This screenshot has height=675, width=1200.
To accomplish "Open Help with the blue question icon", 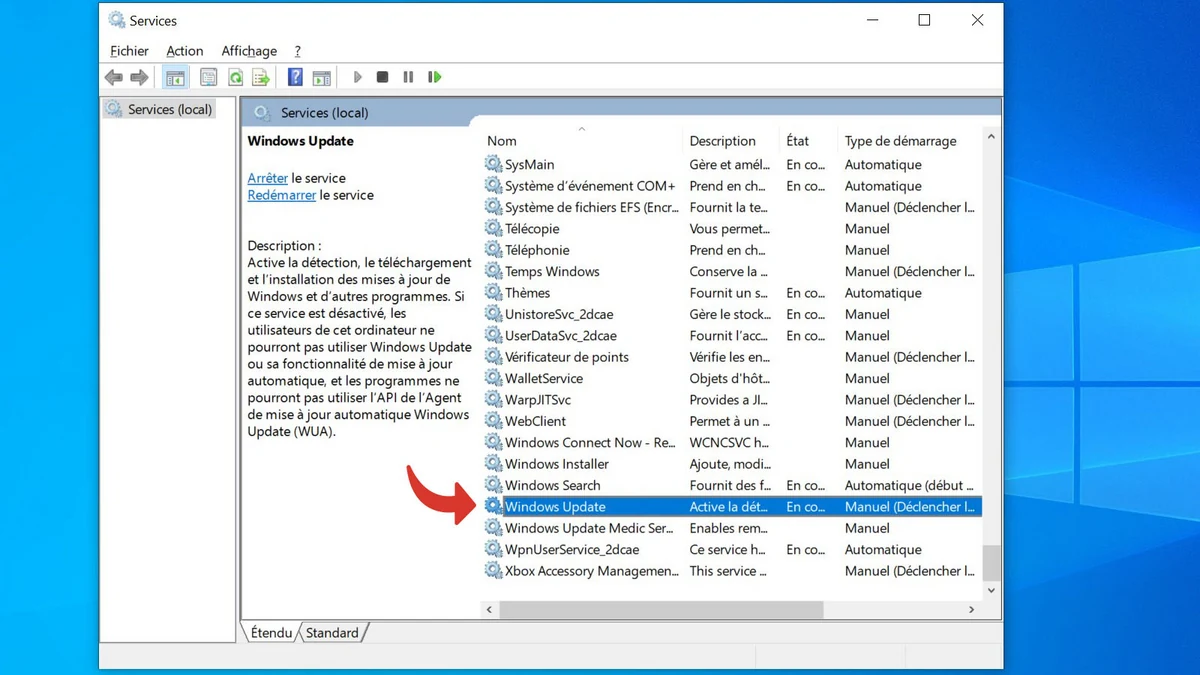I will 295,77.
